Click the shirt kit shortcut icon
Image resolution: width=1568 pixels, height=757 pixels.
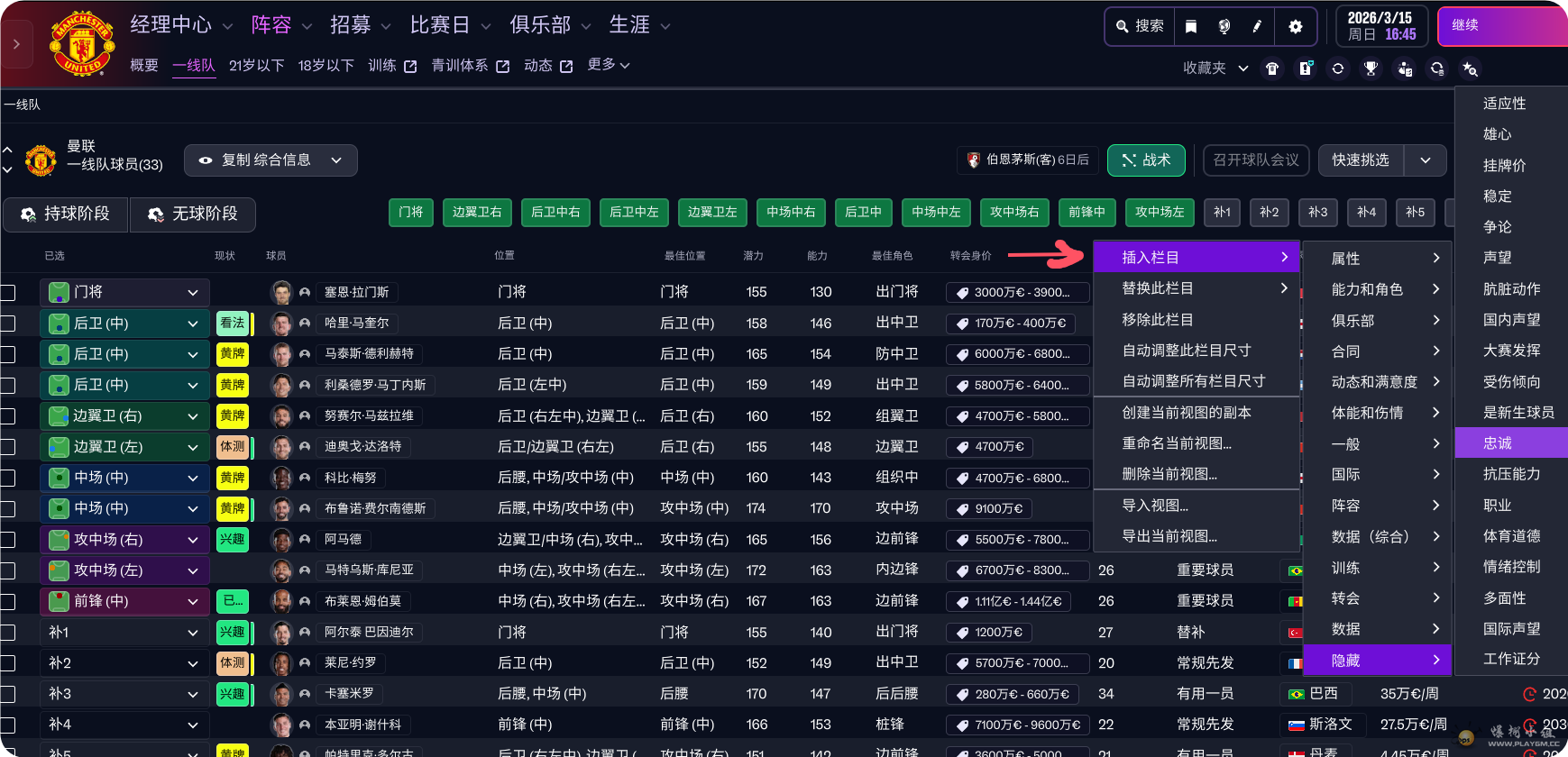coord(1272,68)
